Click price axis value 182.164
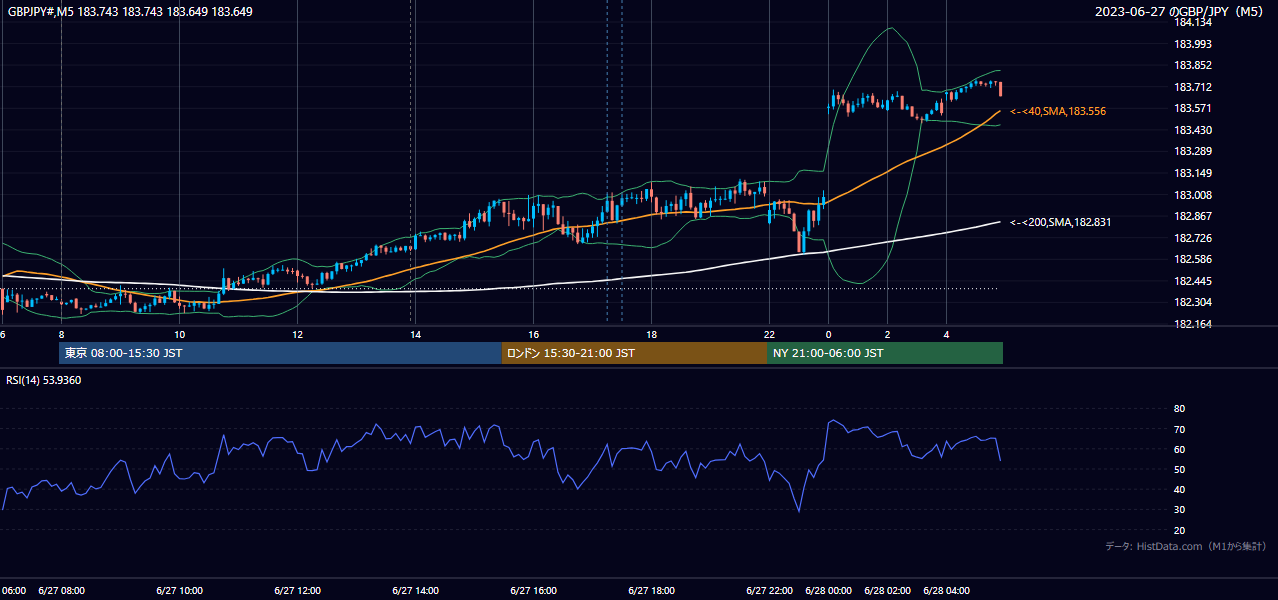The height and width of the screenshot is (600, 1278). pyautogui.click(x=1192, y=325)
